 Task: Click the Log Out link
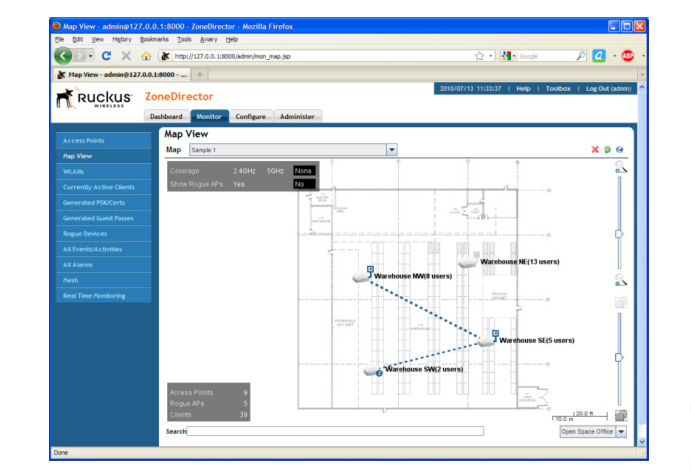click(x=607, y=89)
